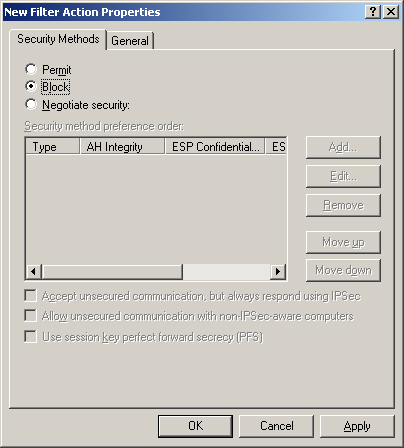Image resolution: width=404 pixels, height=448 pixels.
Task: Click the help question mark icon
Action: [373, 12]
